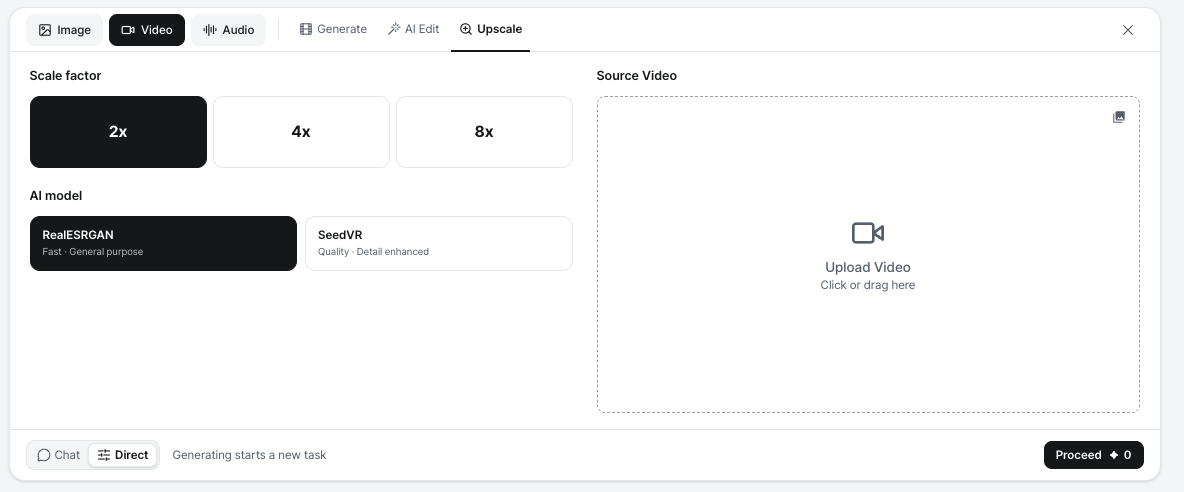Click the "Scale factor" heading
Viewport: 1184px width, 492px height.
pyautogui.click(x=65, y=75)
